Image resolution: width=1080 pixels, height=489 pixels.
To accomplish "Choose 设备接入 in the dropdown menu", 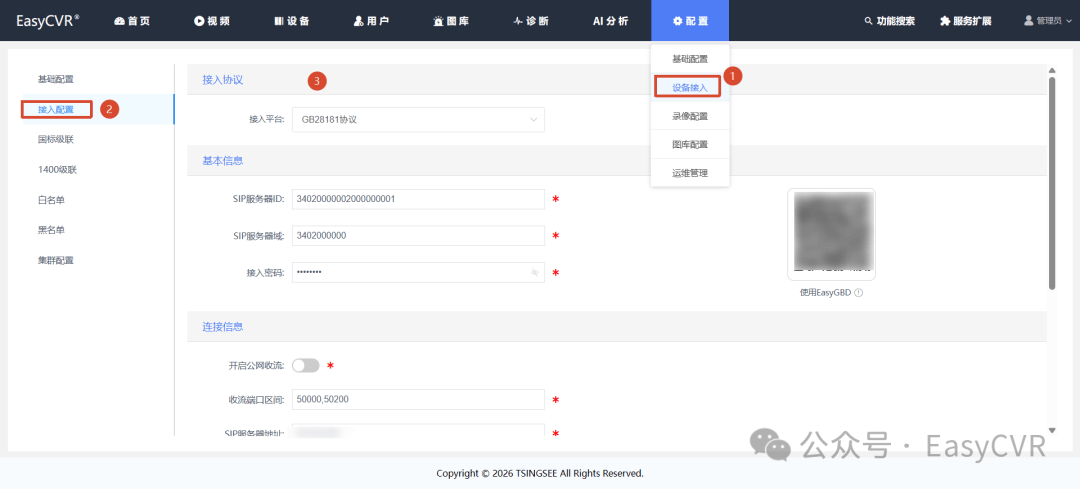I will 690,87.
